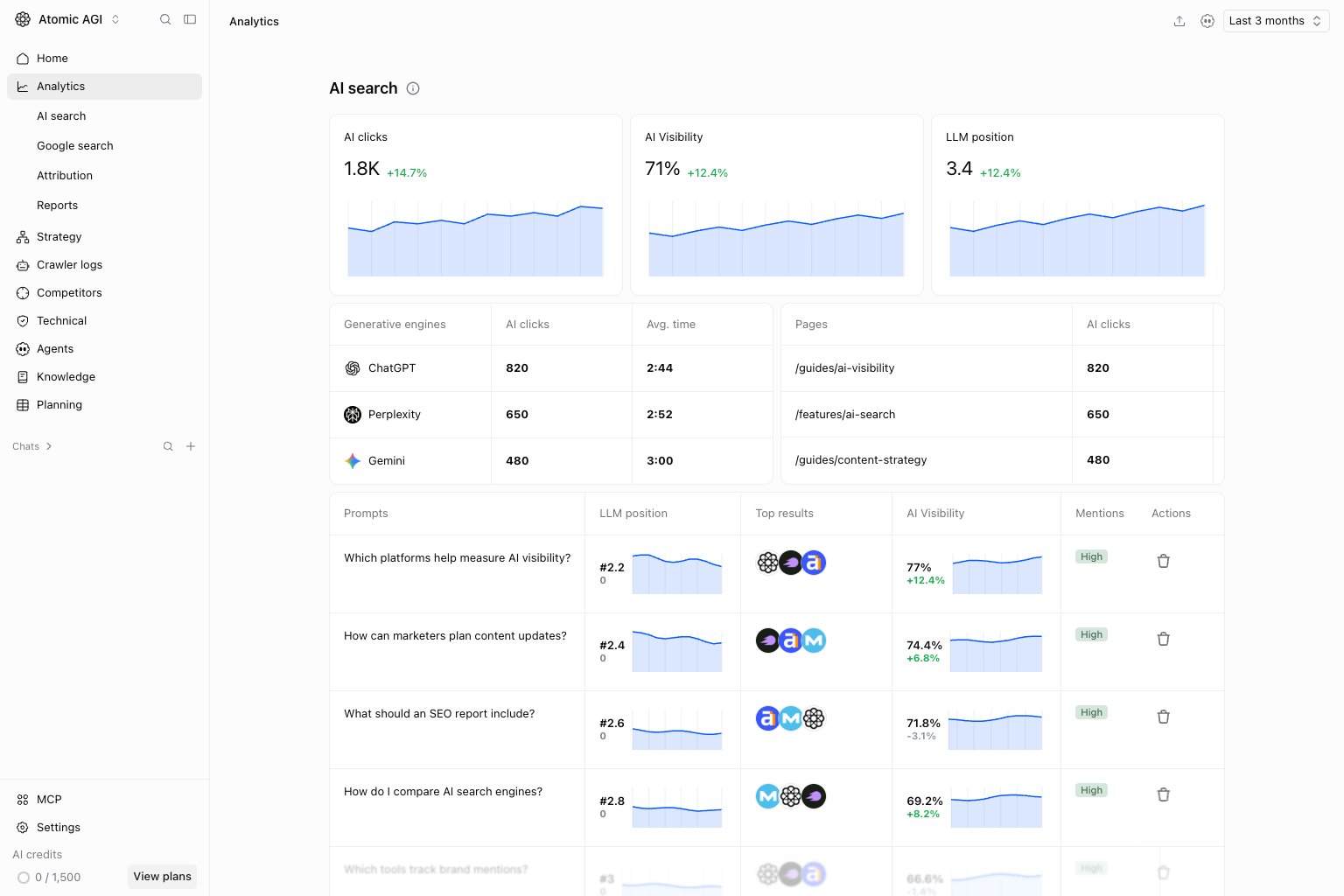Click the 'How do I compare AI search engines?' prompt
1344x896 pixels.
coord(444,792)
